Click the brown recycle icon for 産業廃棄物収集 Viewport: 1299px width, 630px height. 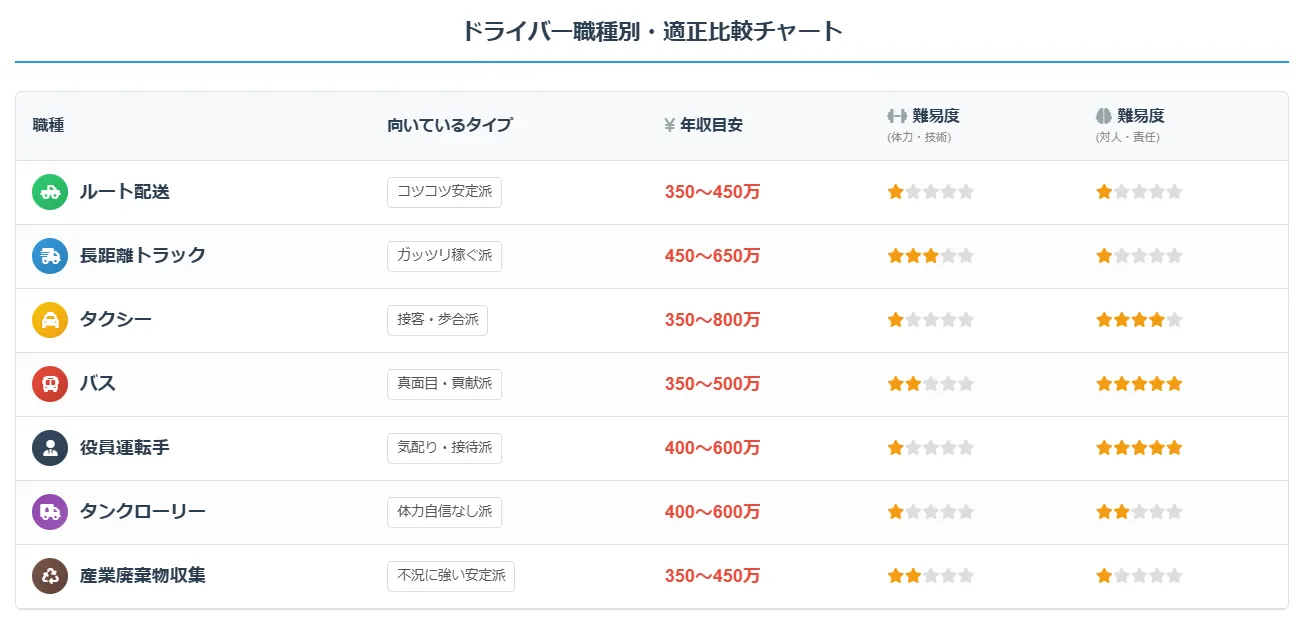click(x=50, y=576)
